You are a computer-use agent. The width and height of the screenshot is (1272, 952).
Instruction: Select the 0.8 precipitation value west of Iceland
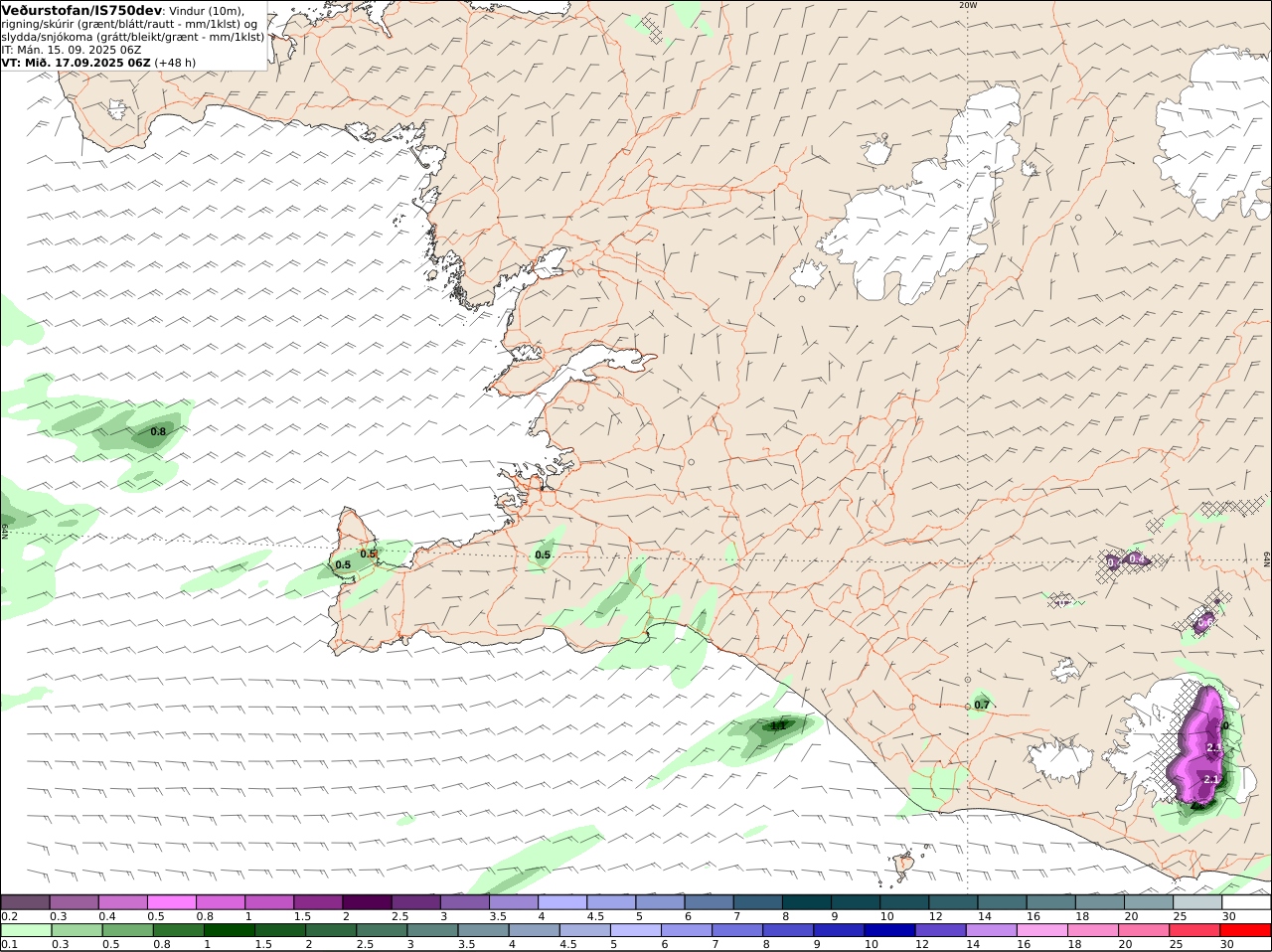pyautogui.click(x=158, y=431)
